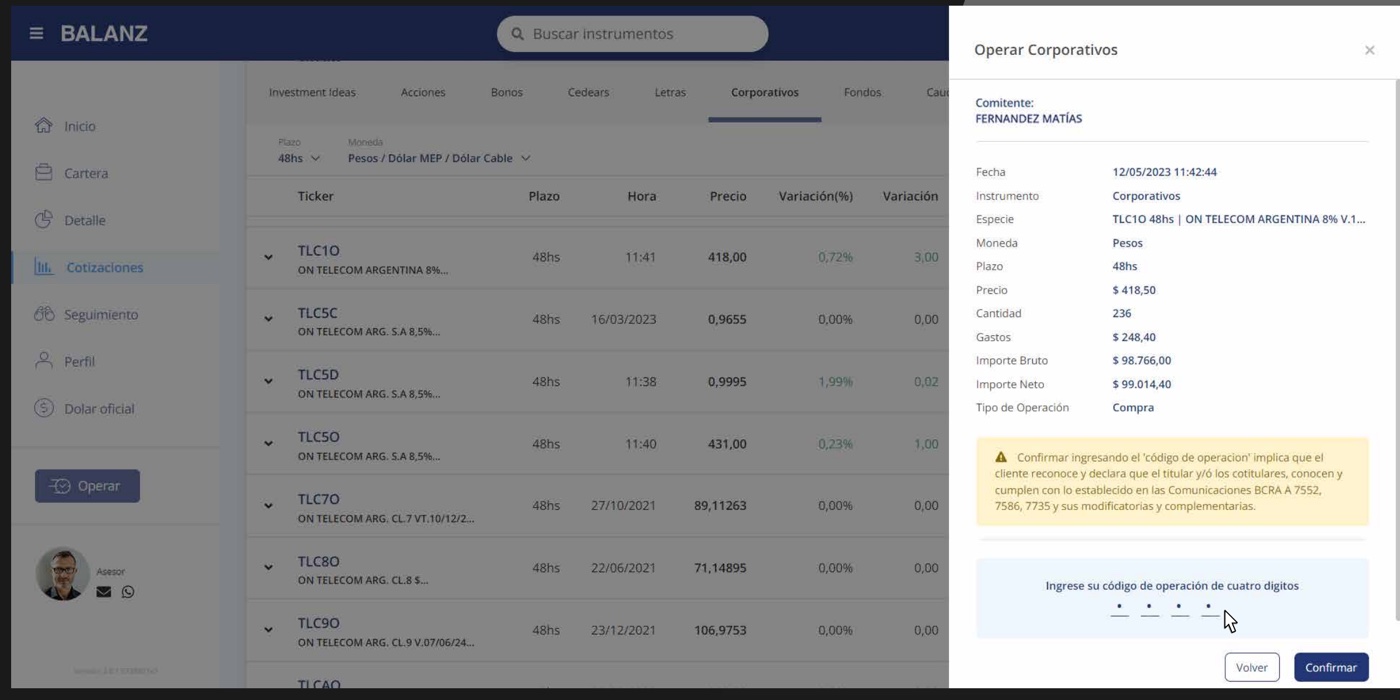The image size is (1400, 700).
Task: Email the advisor via envelope icon
Action: [104, 592]
